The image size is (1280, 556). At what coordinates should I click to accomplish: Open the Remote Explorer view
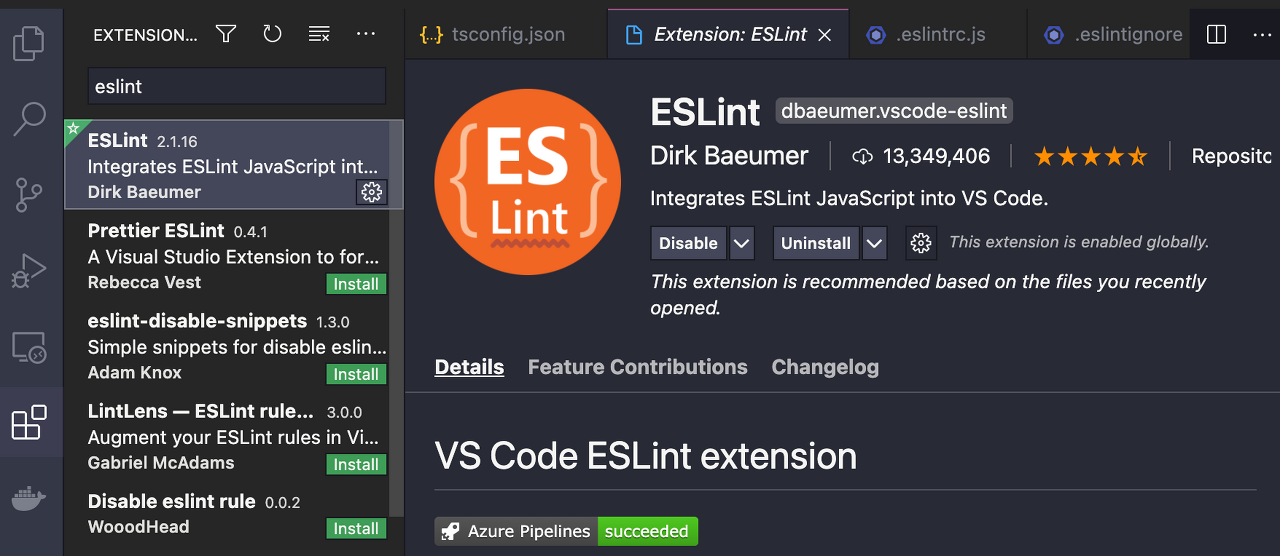28,347
